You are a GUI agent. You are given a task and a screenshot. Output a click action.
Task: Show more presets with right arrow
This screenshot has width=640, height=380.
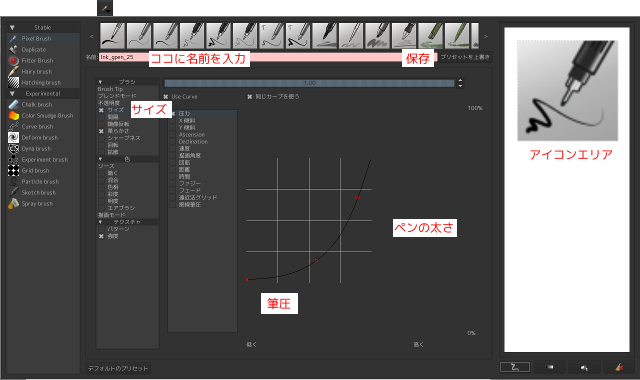486,36
